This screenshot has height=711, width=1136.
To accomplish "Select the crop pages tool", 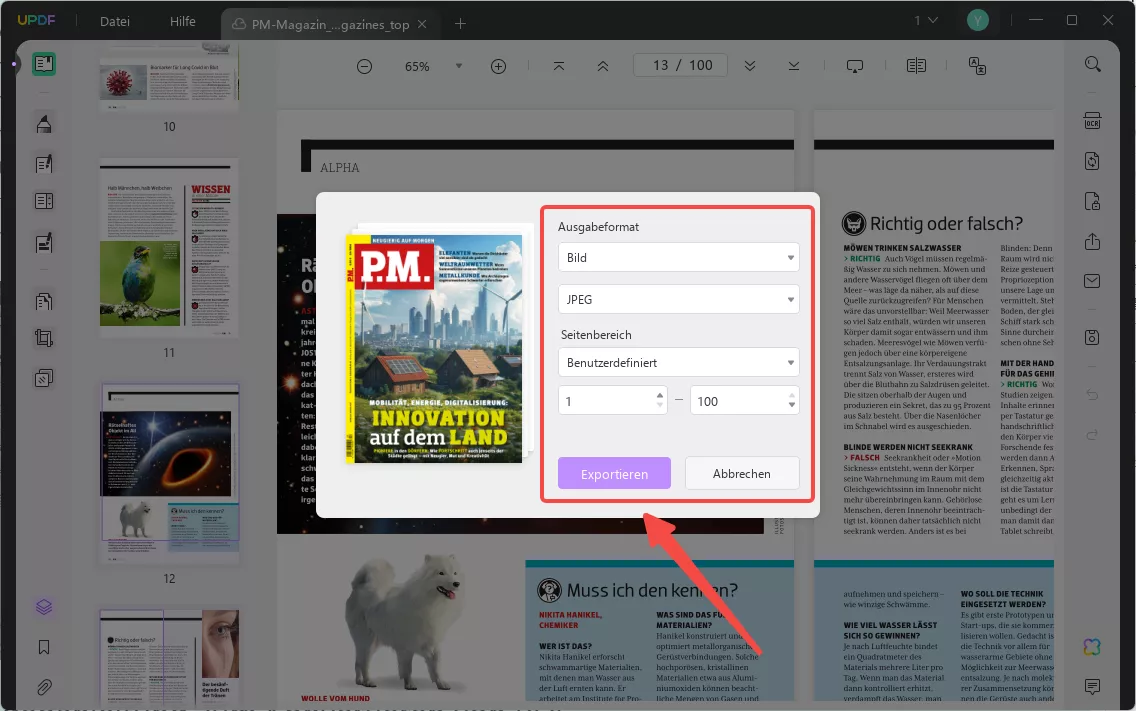I will 44,338.
